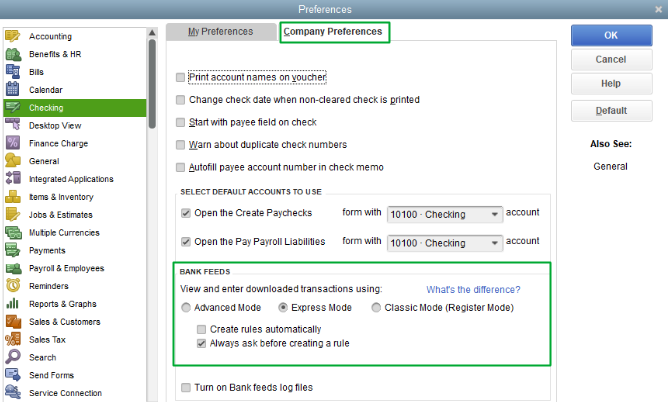Open the Pay Payroll Liabilities account dropdown

[x=495, y=243]
